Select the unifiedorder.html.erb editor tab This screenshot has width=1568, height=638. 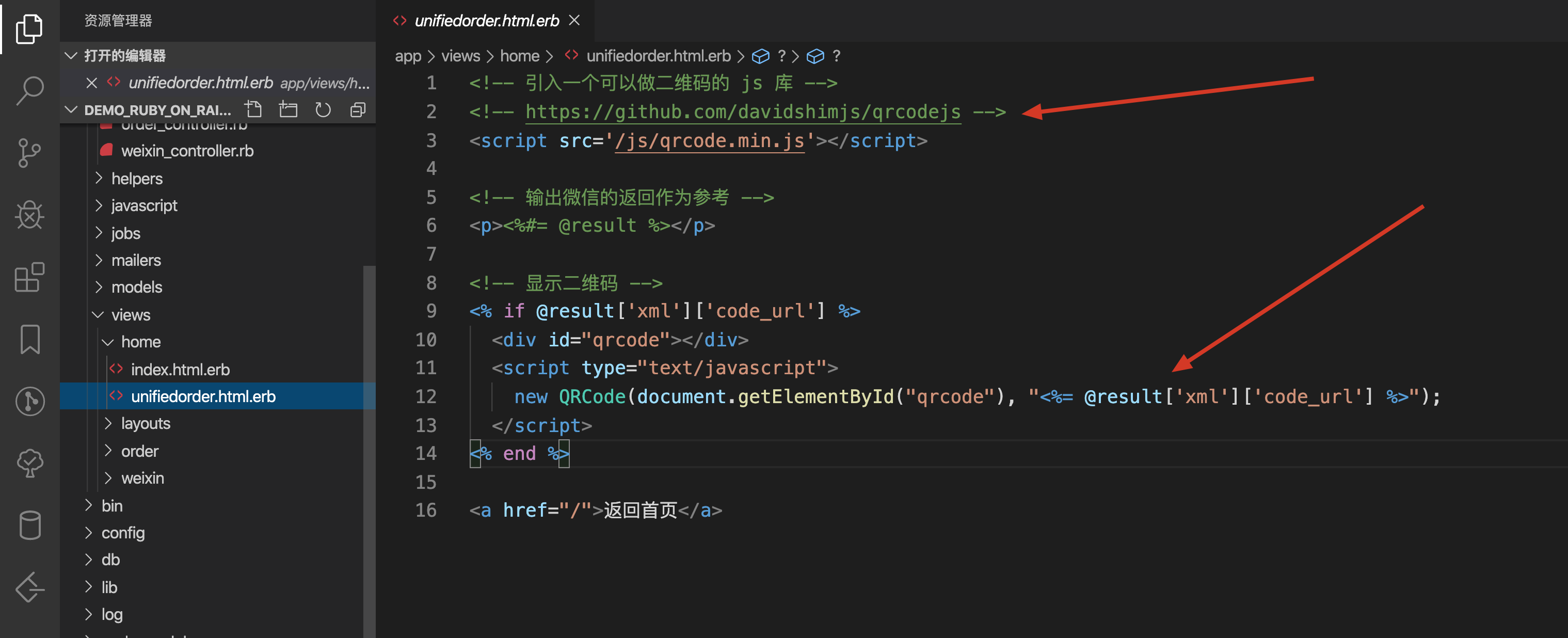486,21
